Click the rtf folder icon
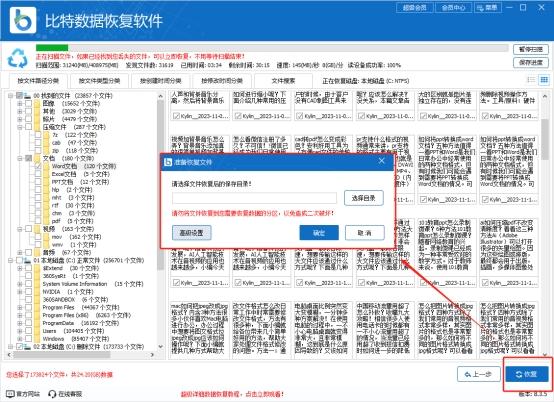Screen dimensions: 554x402 point(47,205)
